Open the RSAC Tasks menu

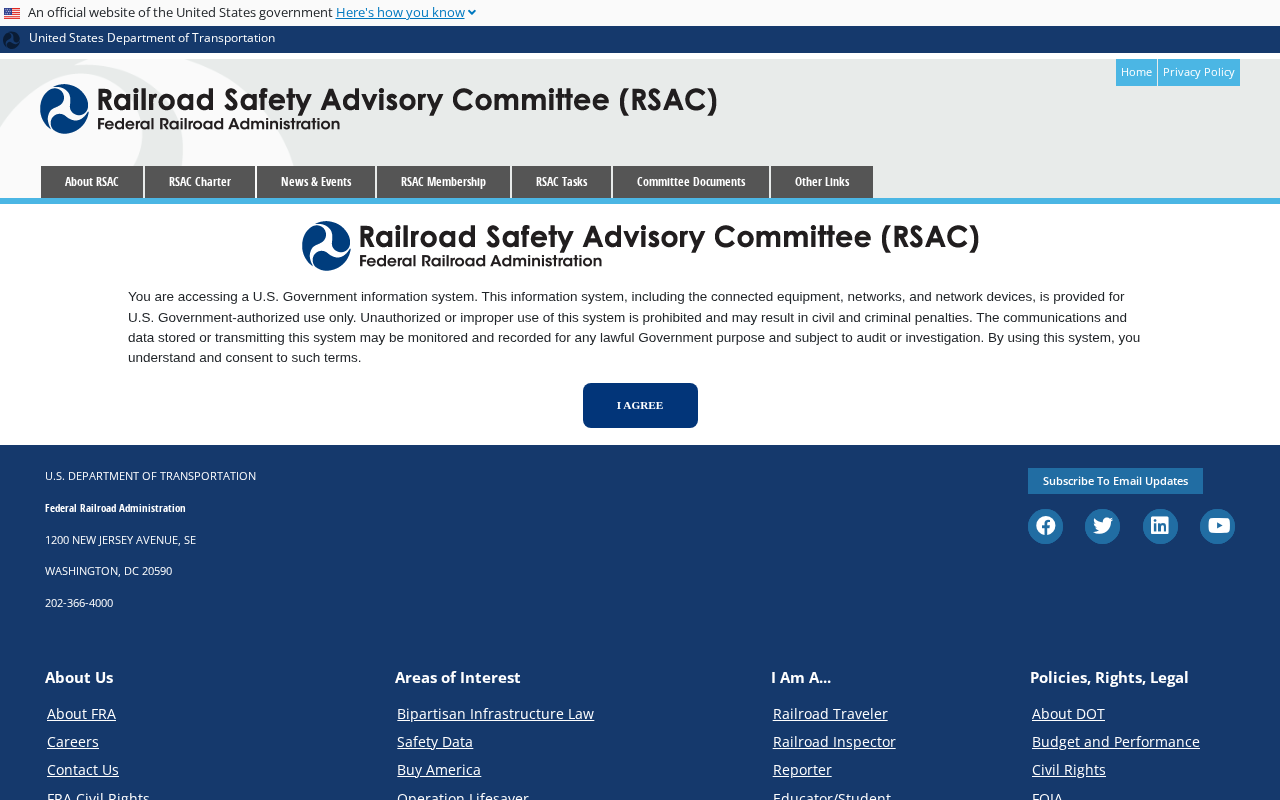coord(561,182)
